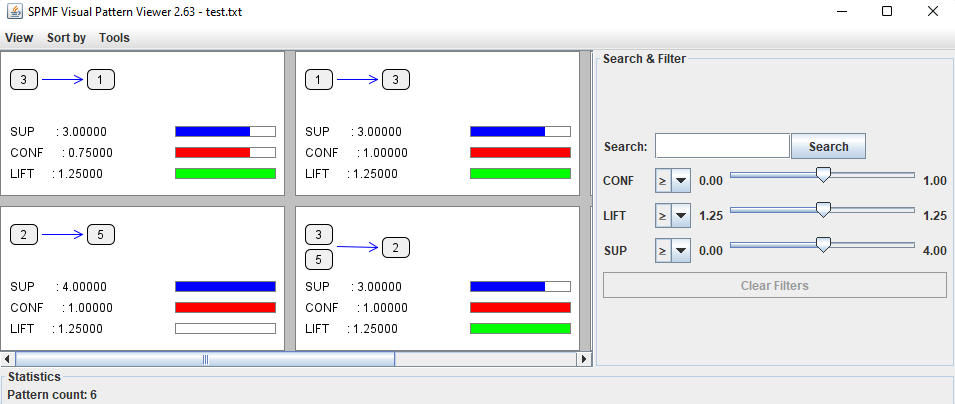
Task: Select node 1 in the 3→1 rule
Action: click(101, 79)
